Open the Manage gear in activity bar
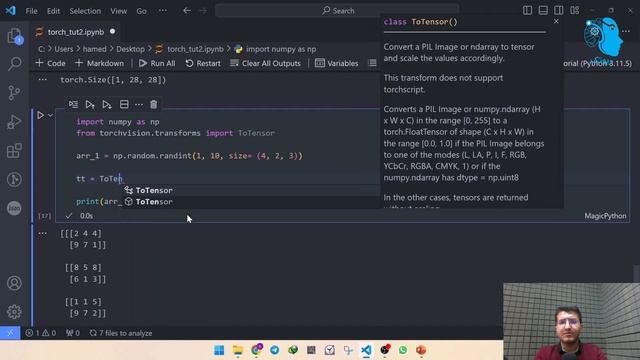 pos(14,311)
